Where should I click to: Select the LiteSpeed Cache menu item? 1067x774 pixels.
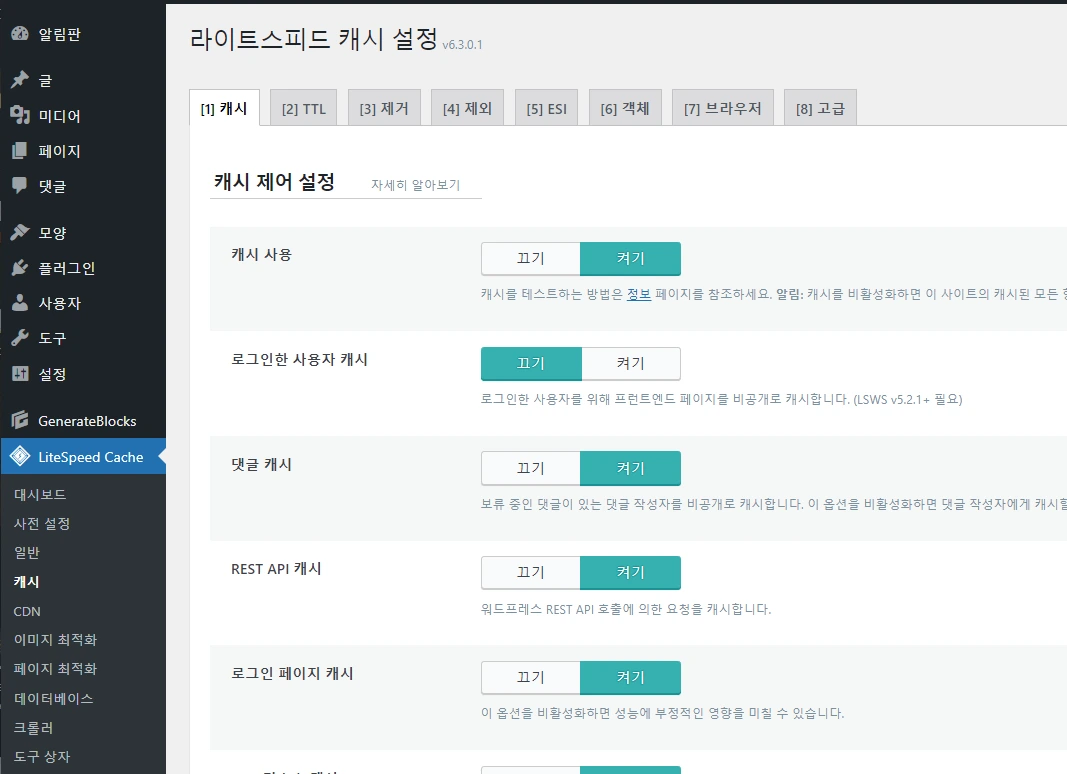click(x=83, y=456)
